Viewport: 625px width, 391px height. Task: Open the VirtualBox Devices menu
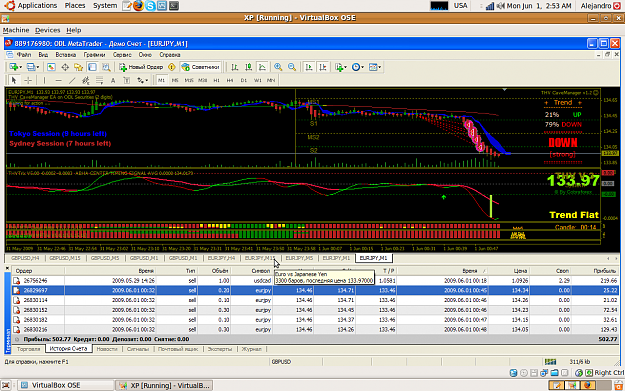(47, 30)
